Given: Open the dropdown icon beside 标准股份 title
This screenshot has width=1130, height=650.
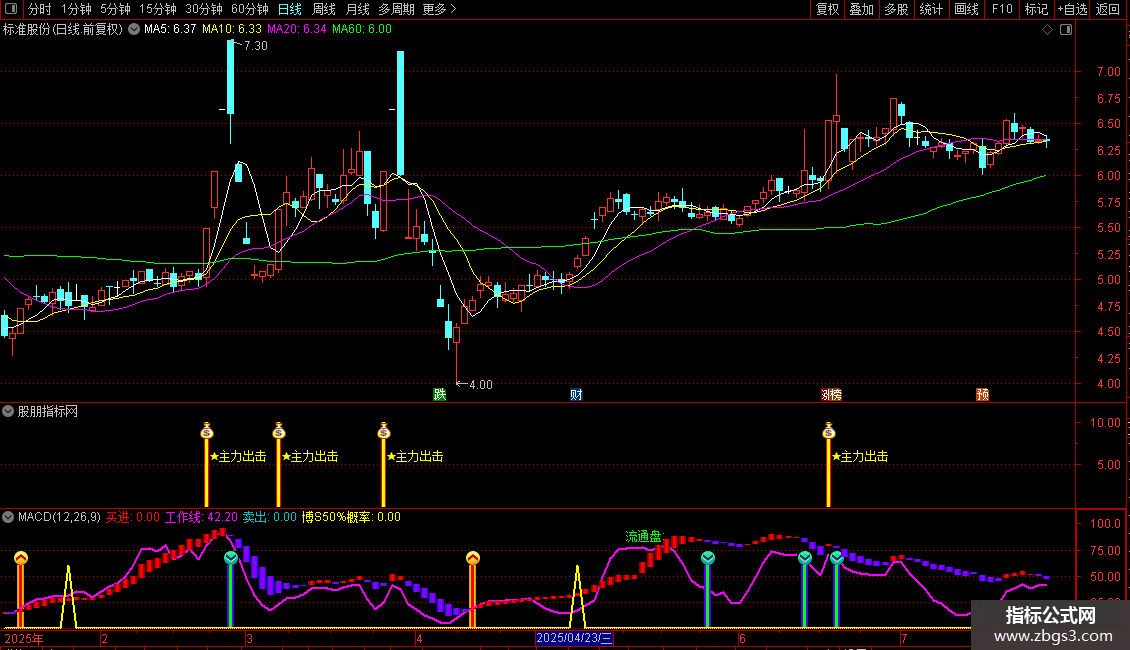Looking at the screenshot, I should click(x=134, y=29).
